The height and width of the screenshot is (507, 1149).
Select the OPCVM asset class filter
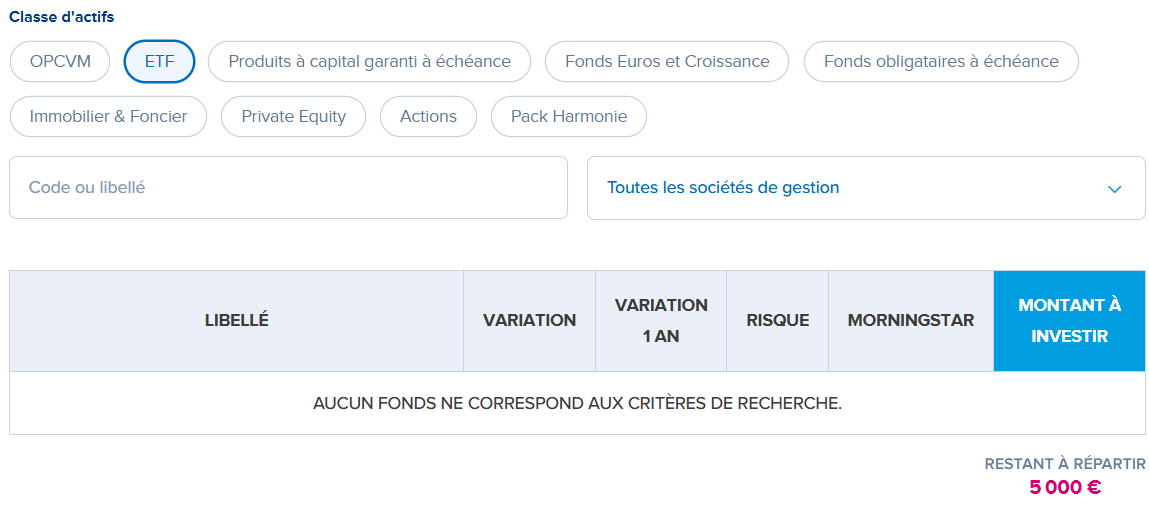pyautogui.click(x=60, y=62)
